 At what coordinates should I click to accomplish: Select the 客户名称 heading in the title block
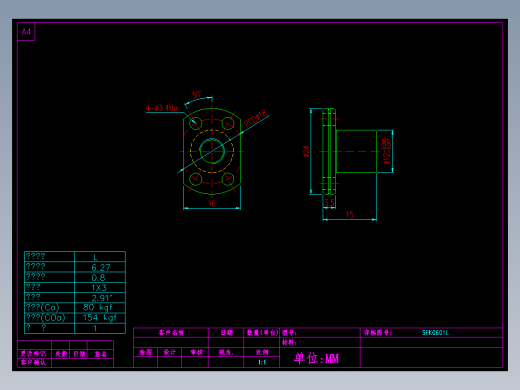coord(171,333)
